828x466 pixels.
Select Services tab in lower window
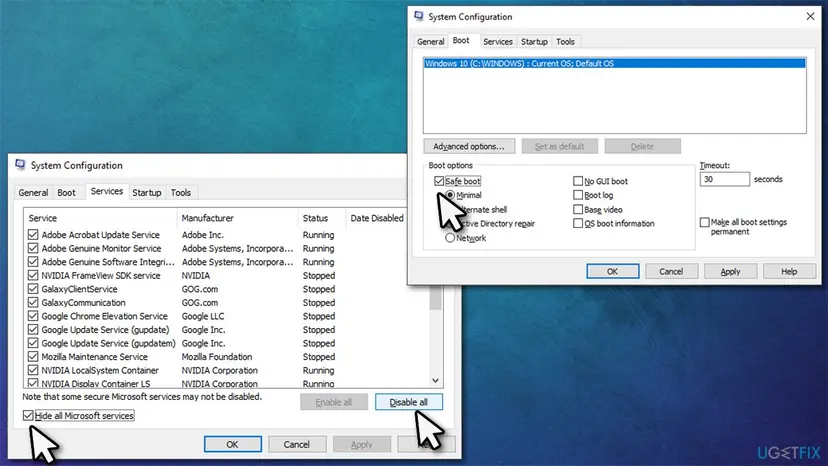[107, 191]
